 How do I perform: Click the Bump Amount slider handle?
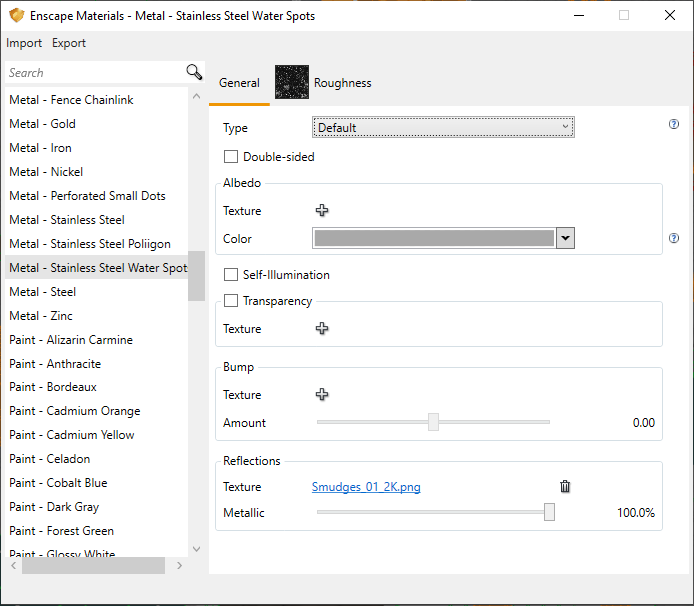(433, 422)
